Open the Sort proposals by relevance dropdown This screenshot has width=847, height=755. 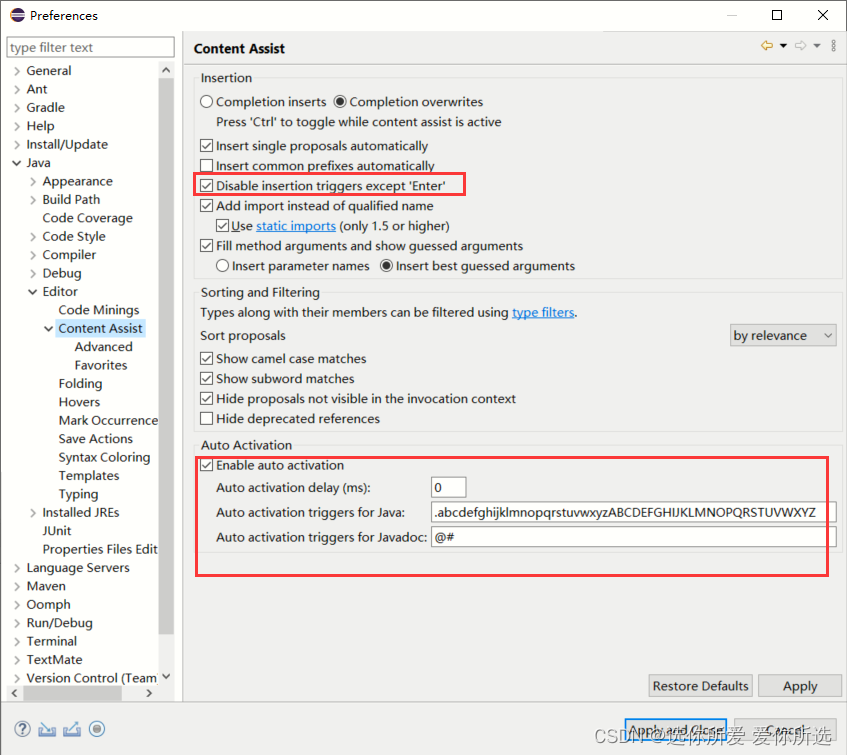coord(783,335)
